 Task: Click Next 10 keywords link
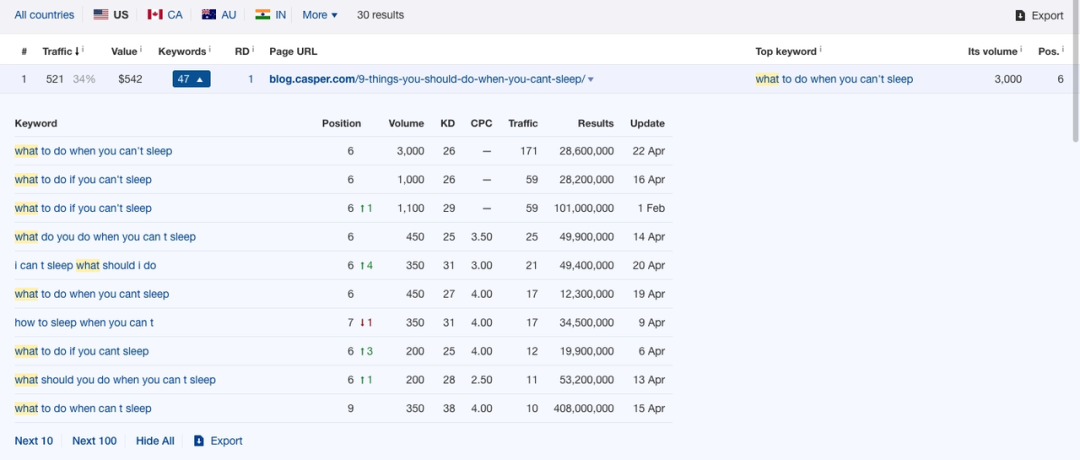(34, 441)
